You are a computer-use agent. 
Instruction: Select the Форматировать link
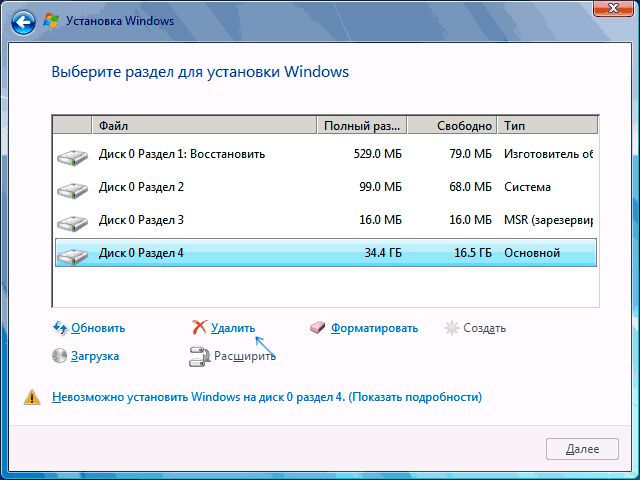point(374,328)
